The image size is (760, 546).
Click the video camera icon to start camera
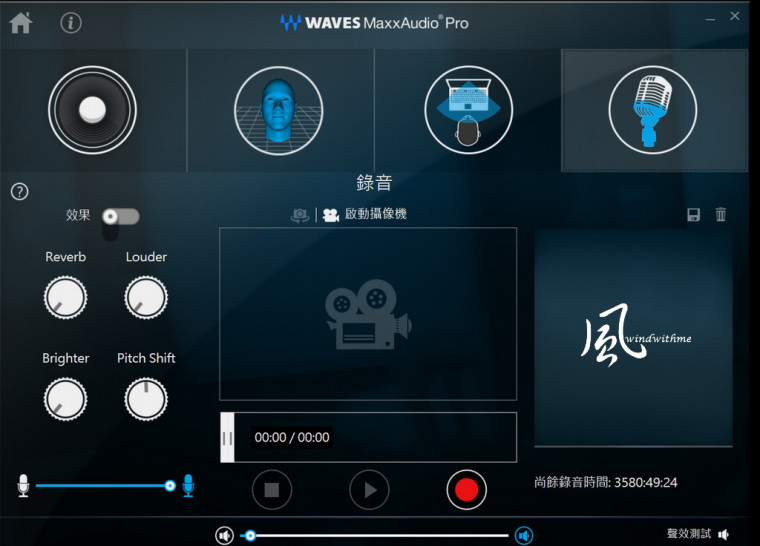tap(331, 215)
